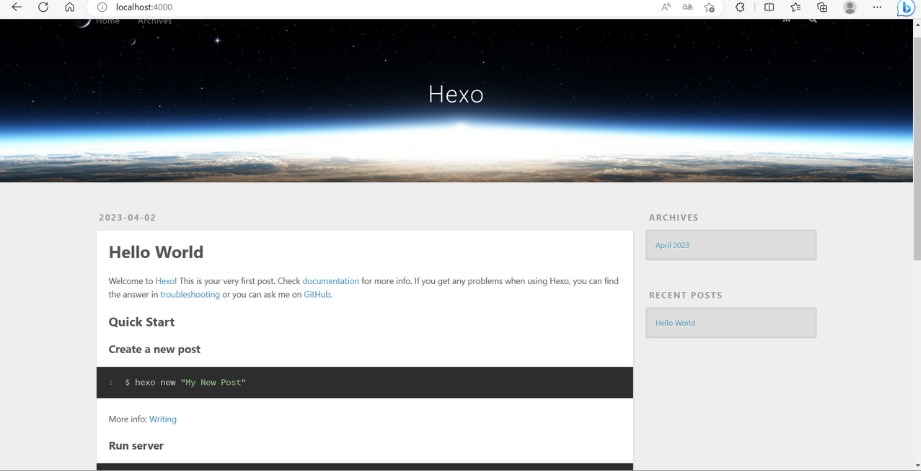Reload the page with the refresh icon
The height and width of the screenshot is (471, 921).
[x=43, y=7]
